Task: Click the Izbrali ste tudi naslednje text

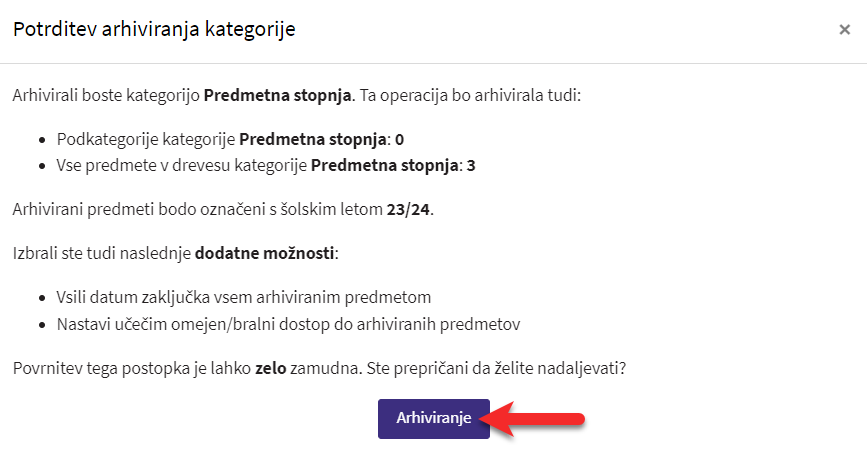Action: pyautogui.click(x=102, y=253)
